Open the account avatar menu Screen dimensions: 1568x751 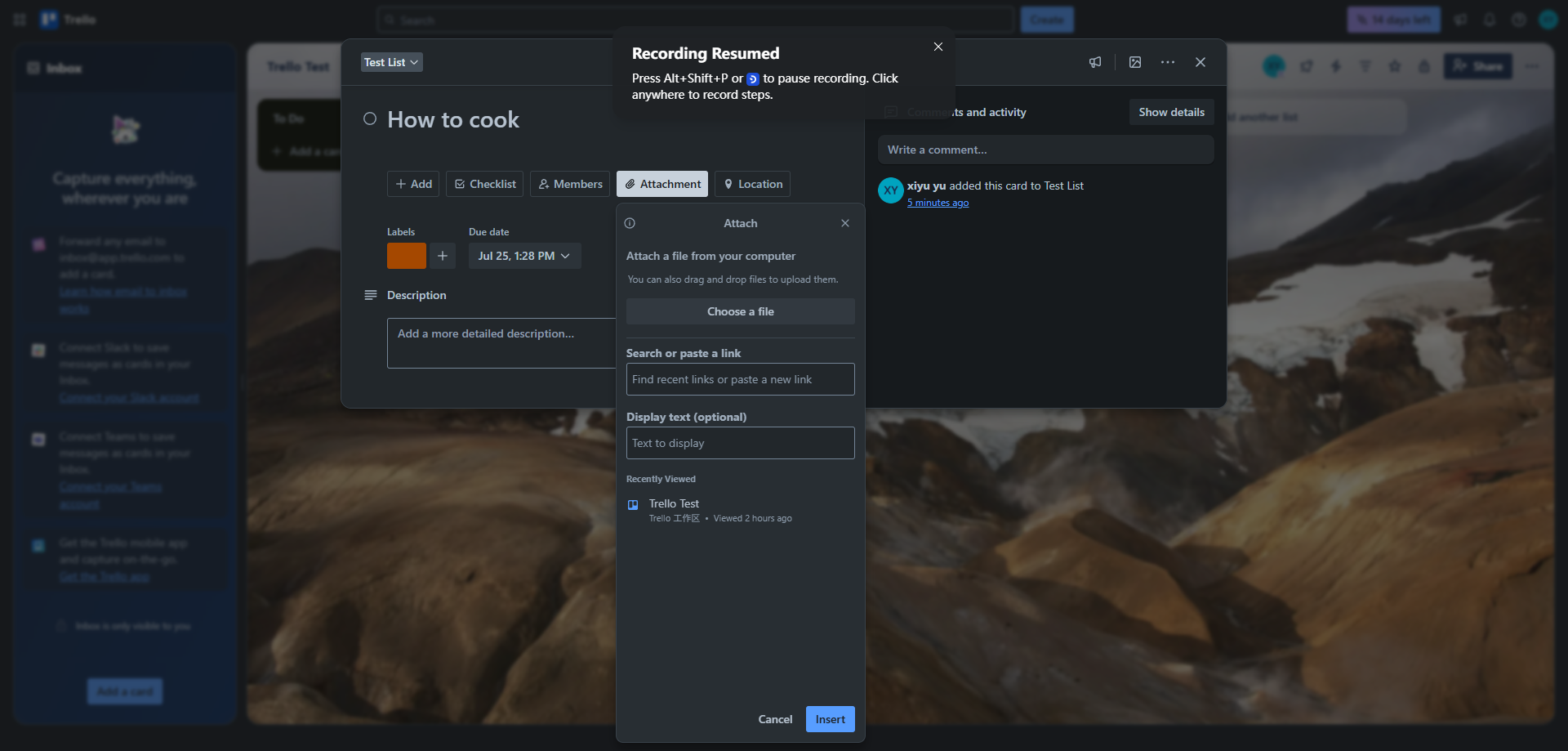pyautogui.click(x=1548, y=20)
